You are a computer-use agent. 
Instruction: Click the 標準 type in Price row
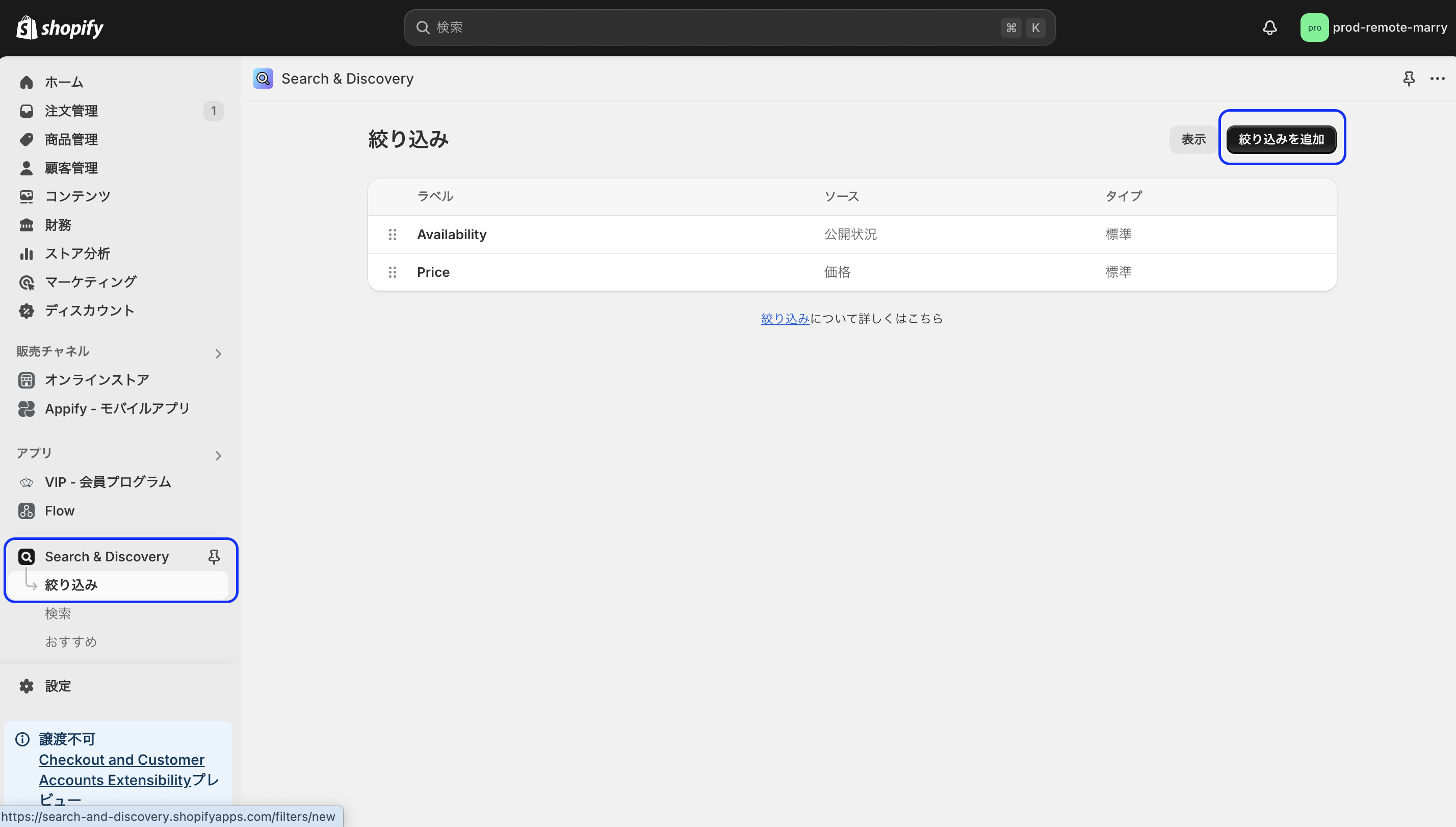click(x=1118, y=272)
